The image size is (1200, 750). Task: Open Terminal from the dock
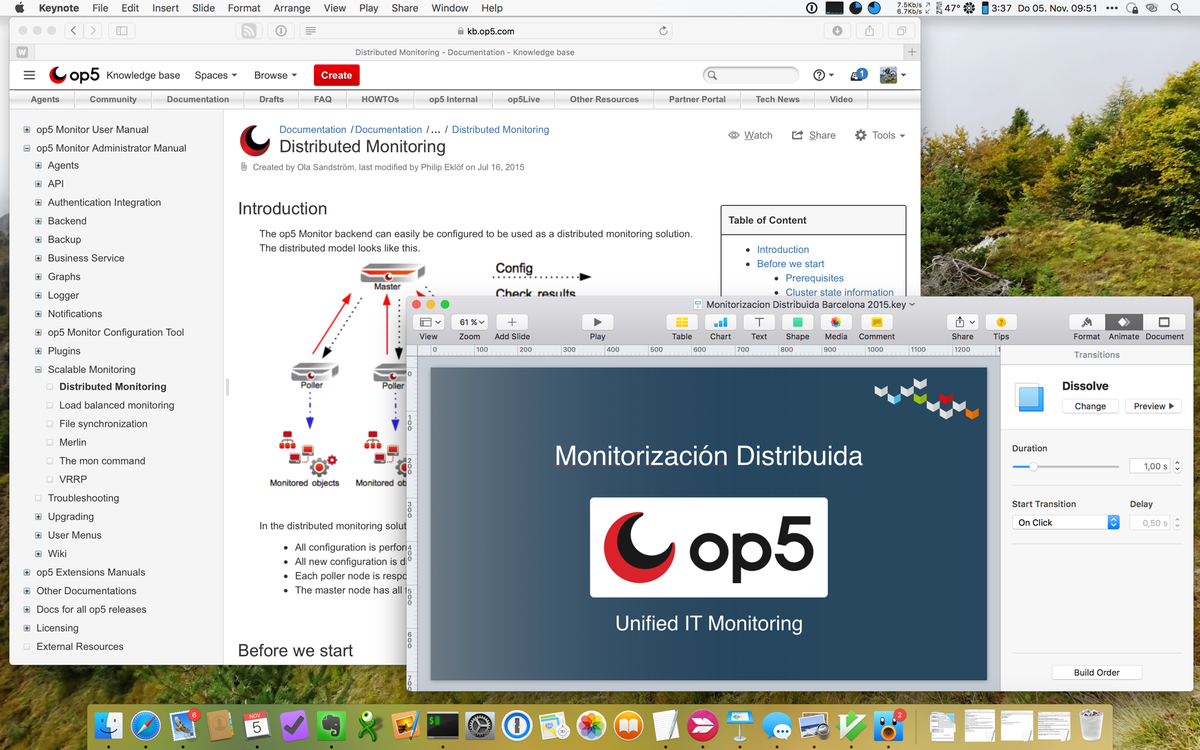442,725
